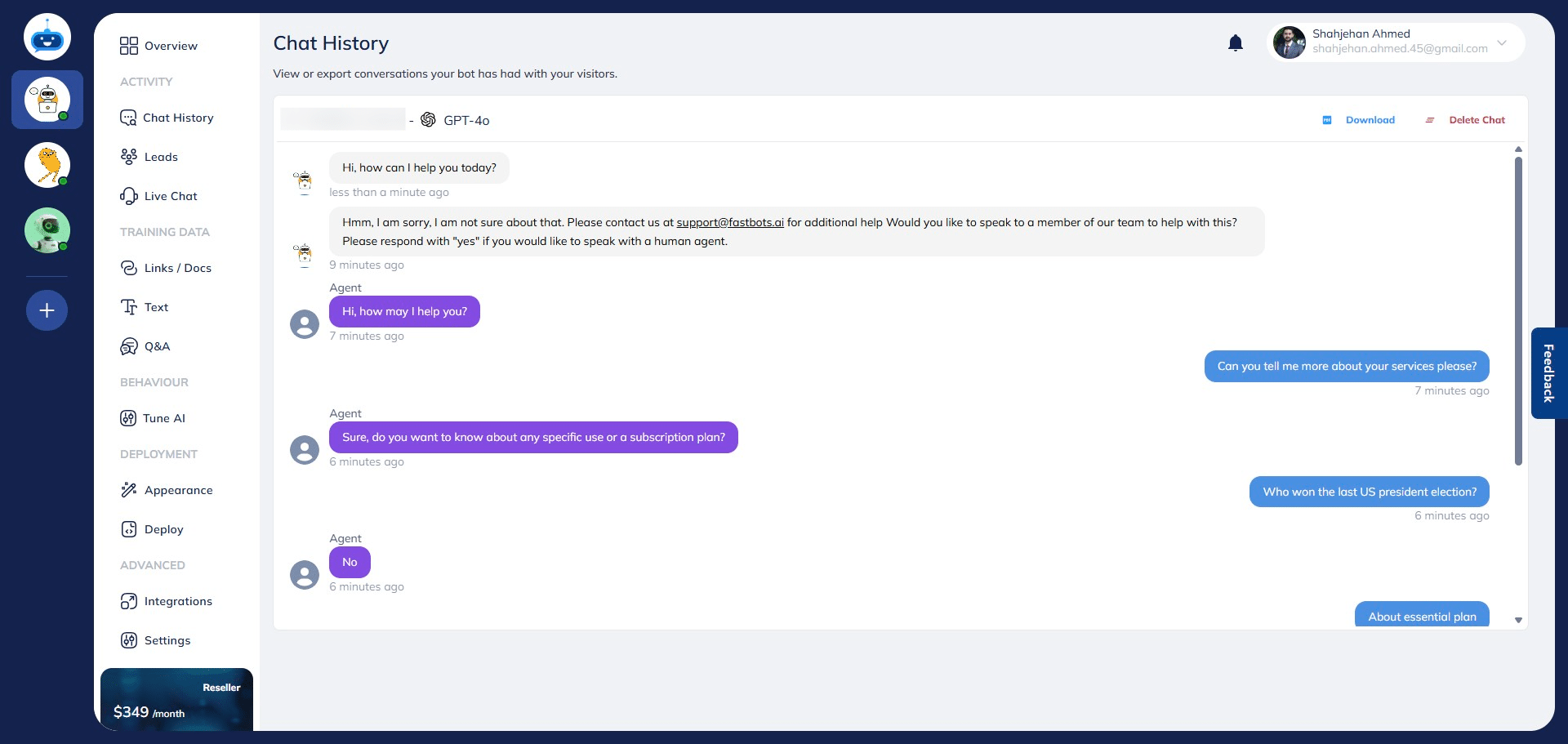Image resolution: width=1568 pixels, height=744 pixels.
Task: Click the plus button to add a bot
Action: [x=47, y=310]
